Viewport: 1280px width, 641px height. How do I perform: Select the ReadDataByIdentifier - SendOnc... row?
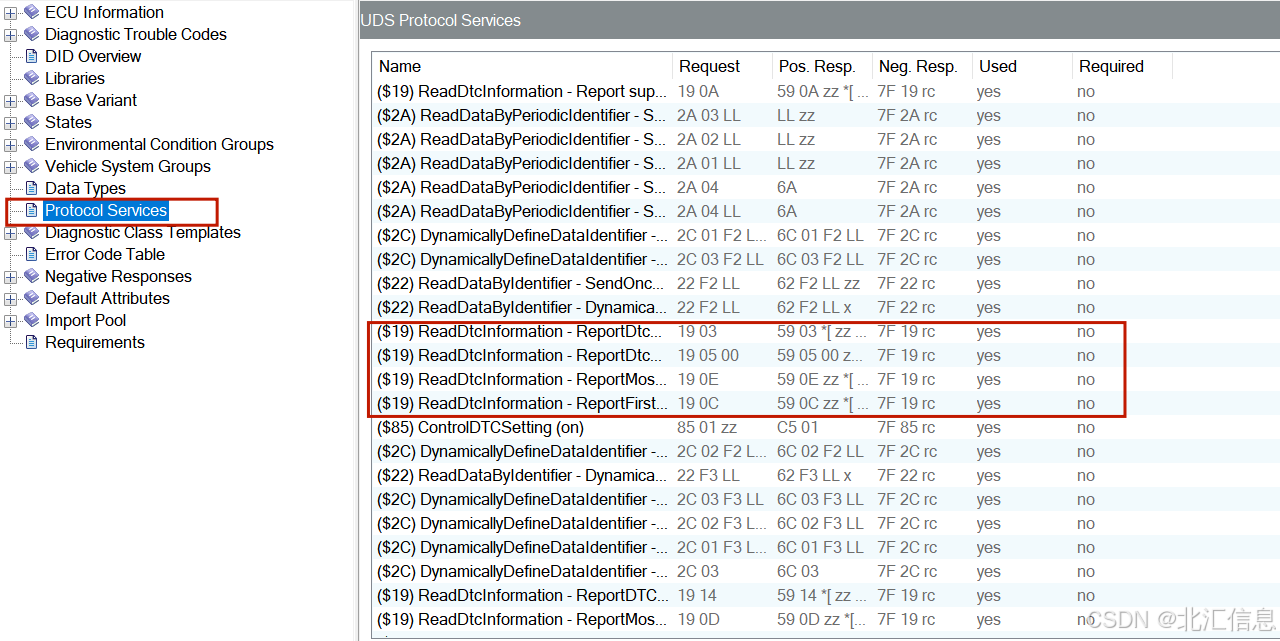(825, 283)
